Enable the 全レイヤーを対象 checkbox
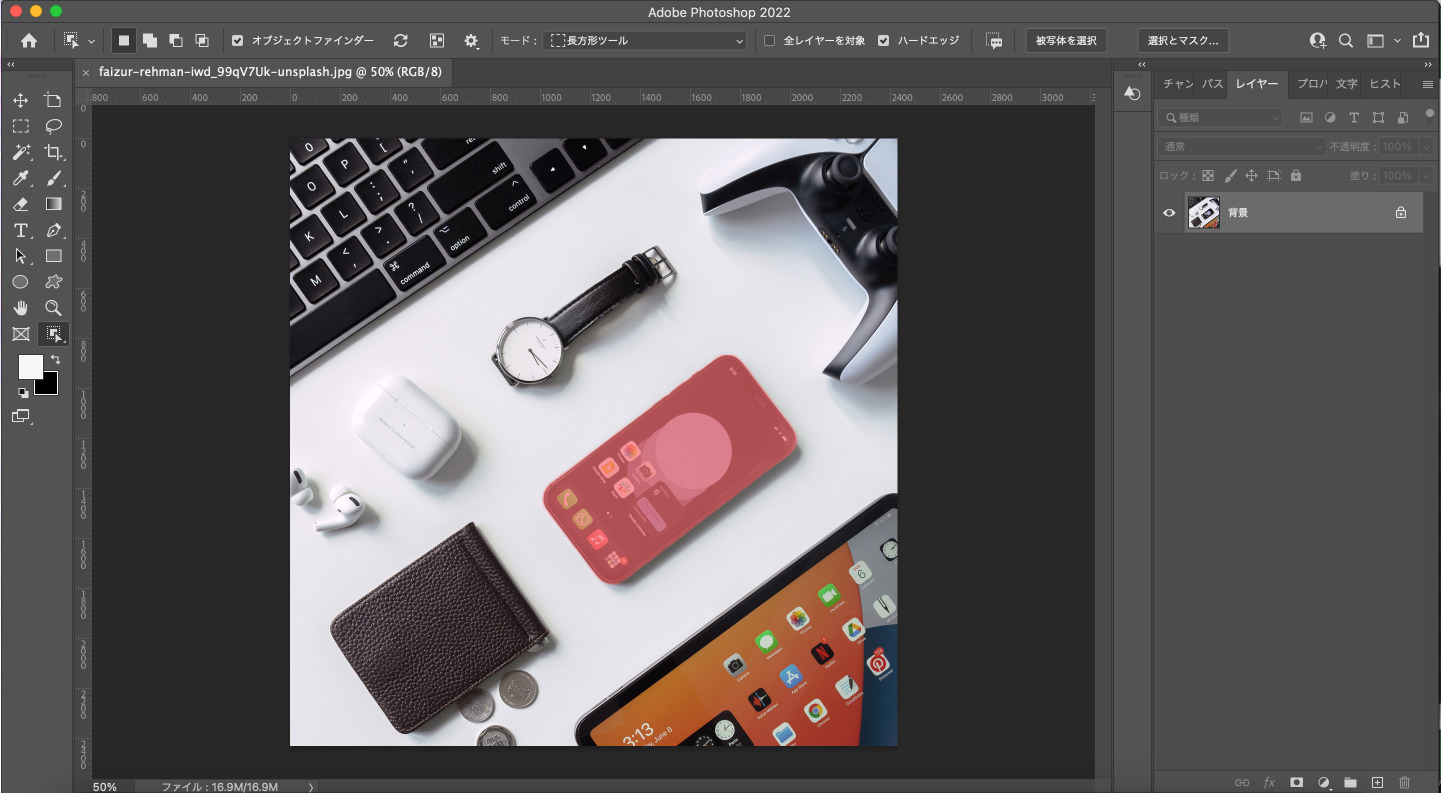Viewport: 1441px width, 793px height. (x=769, y=41)
